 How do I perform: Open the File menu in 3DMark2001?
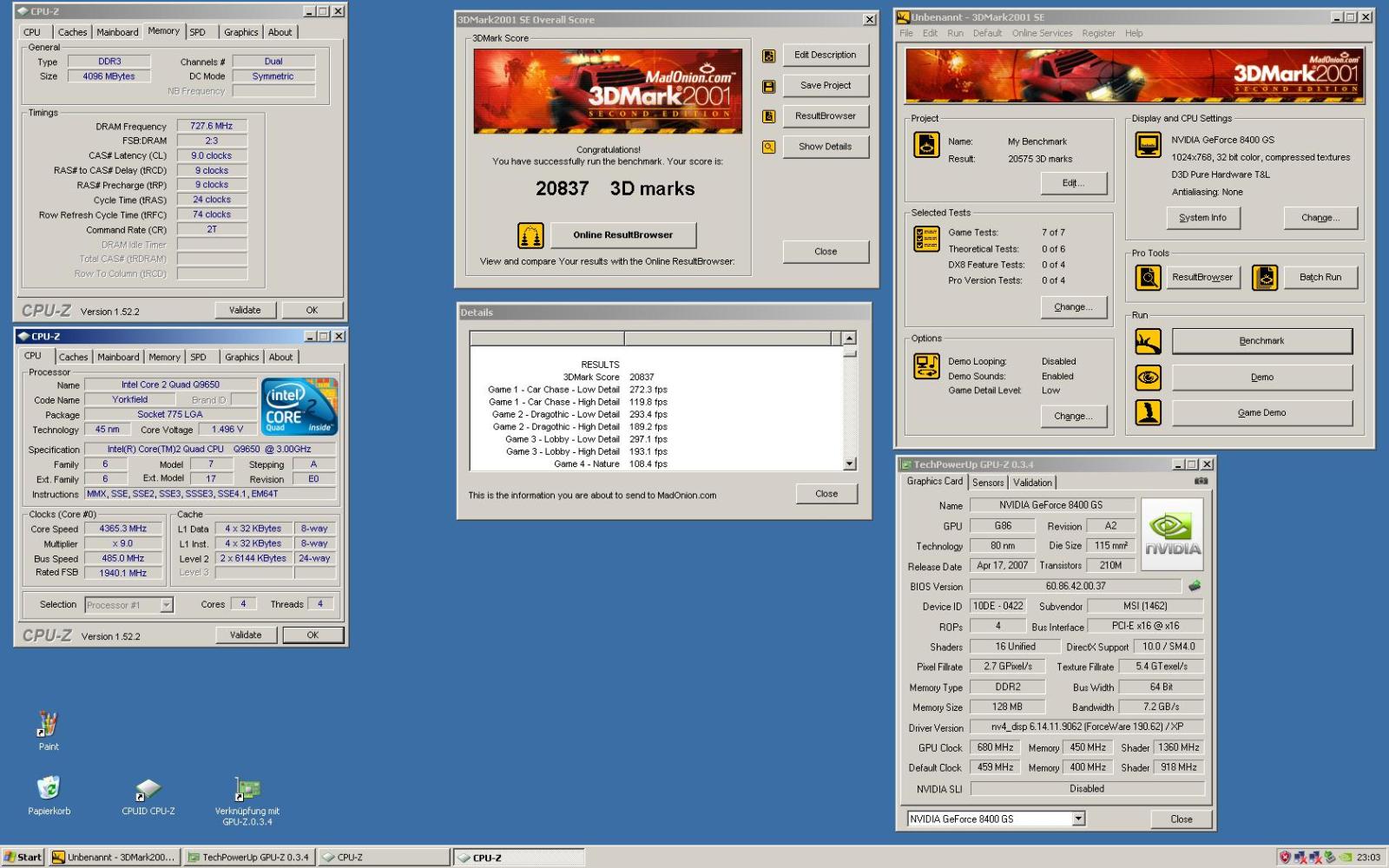pos(906,33)
